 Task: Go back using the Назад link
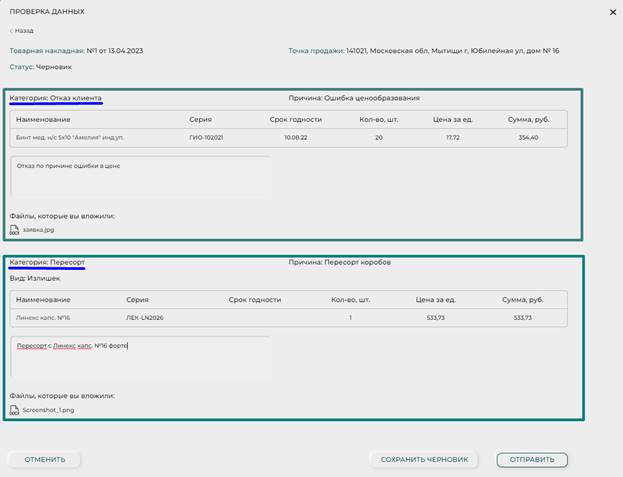tap(22, 31)
